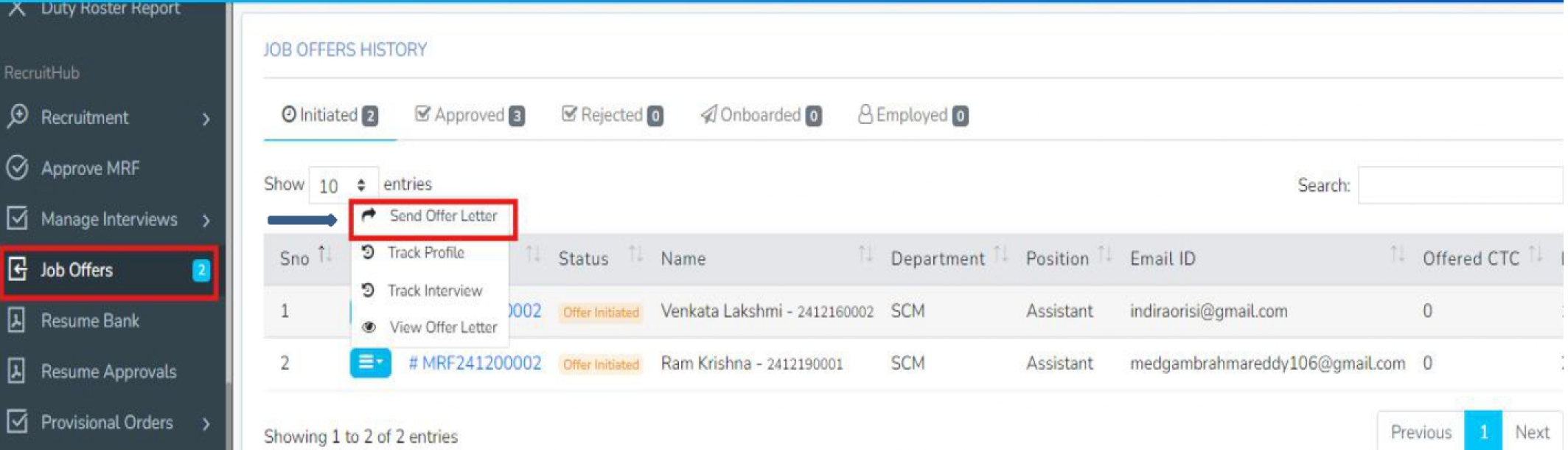This screenshot has height=450, width=1568.
Task: Click the Track Interview history icon
Action: pos(369,291)
